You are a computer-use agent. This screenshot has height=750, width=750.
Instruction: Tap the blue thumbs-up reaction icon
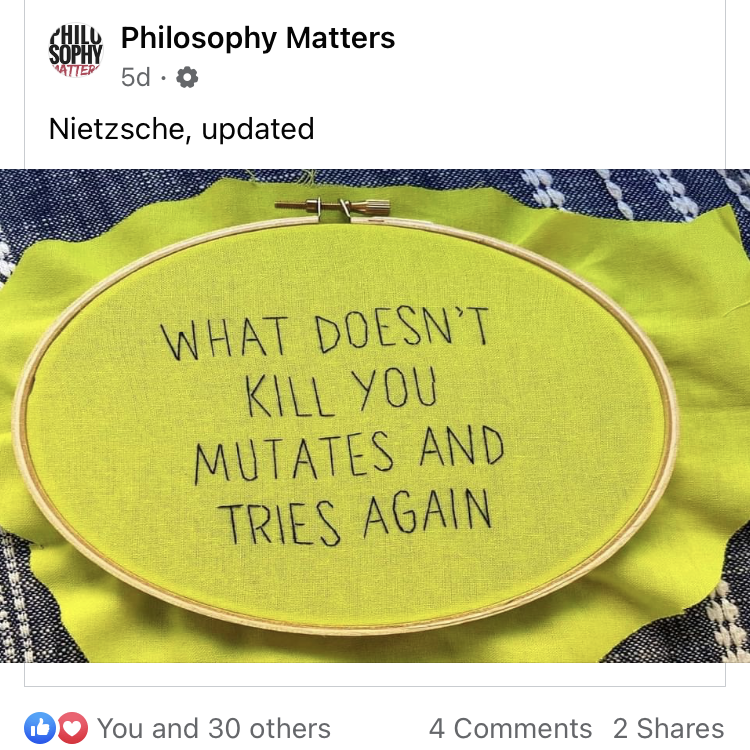40,728
